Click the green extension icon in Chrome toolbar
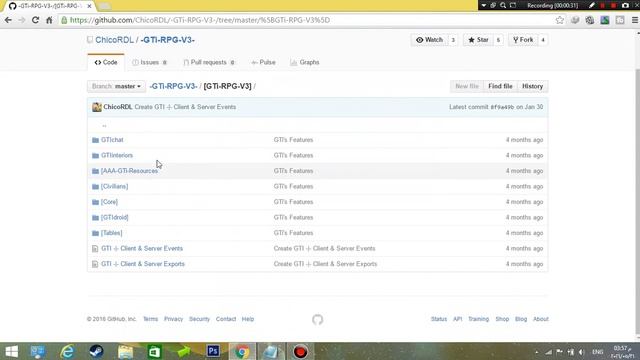The height and width of the screenshot is (360, 640). point(605,20)
